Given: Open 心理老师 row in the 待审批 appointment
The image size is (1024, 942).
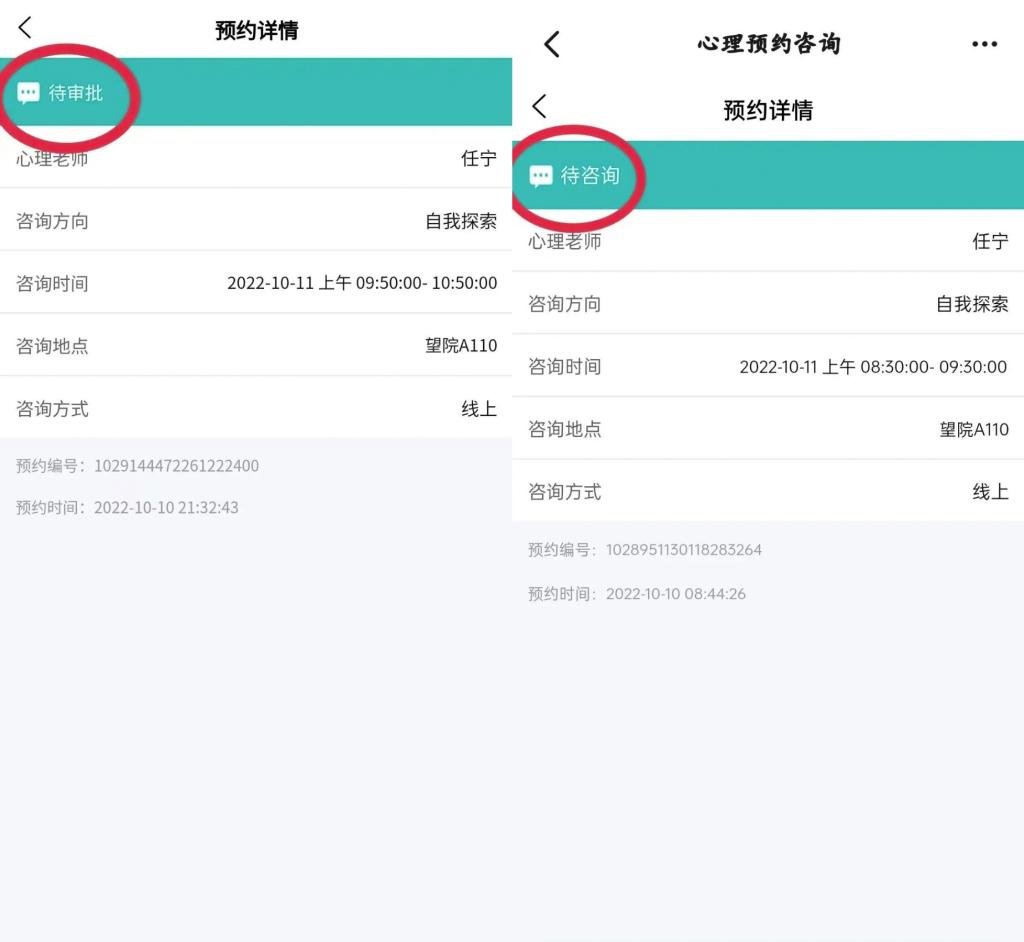Looking at the screenshot, I should point(256,158).
